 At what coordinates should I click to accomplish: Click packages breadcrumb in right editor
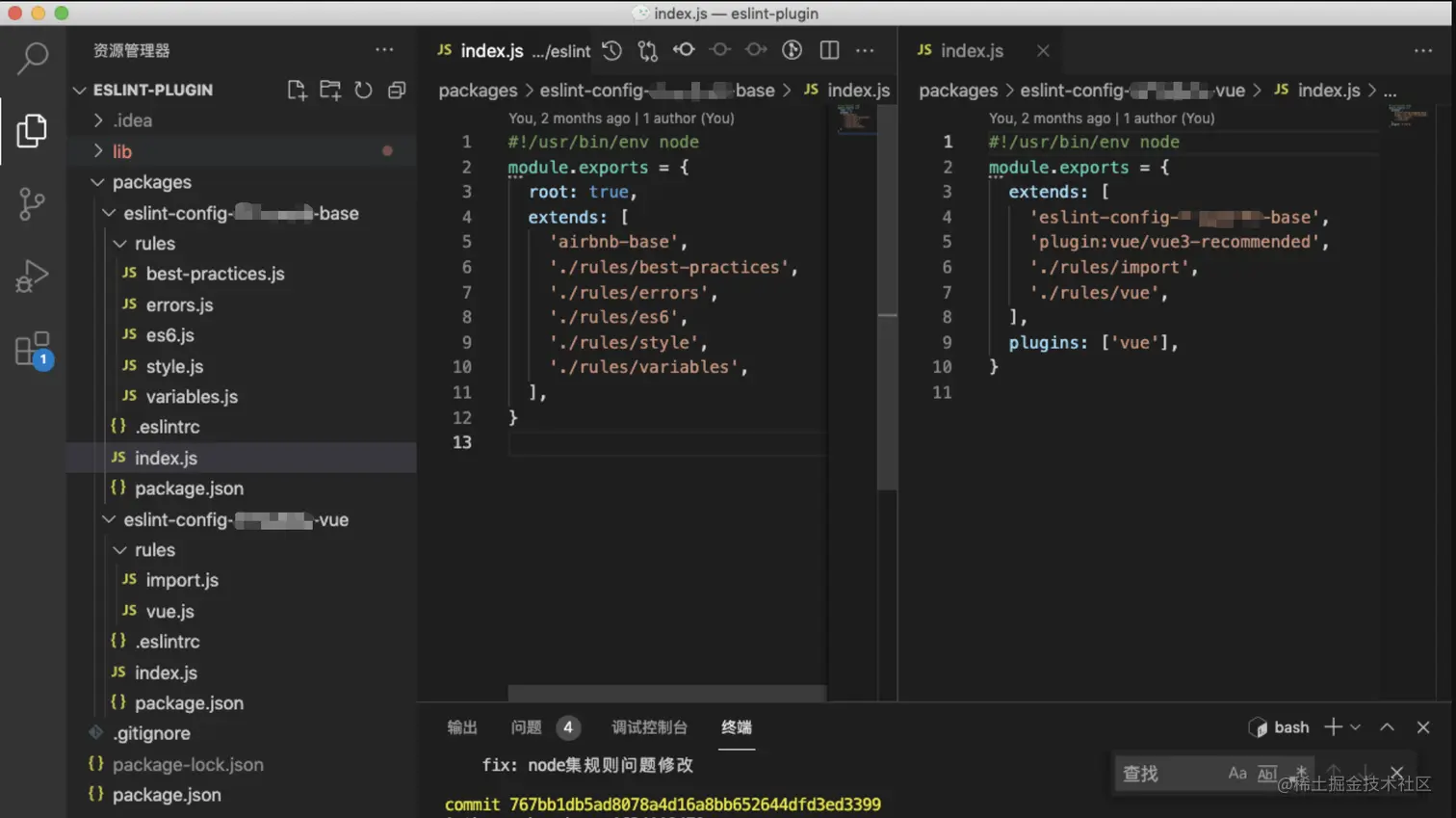958,90
